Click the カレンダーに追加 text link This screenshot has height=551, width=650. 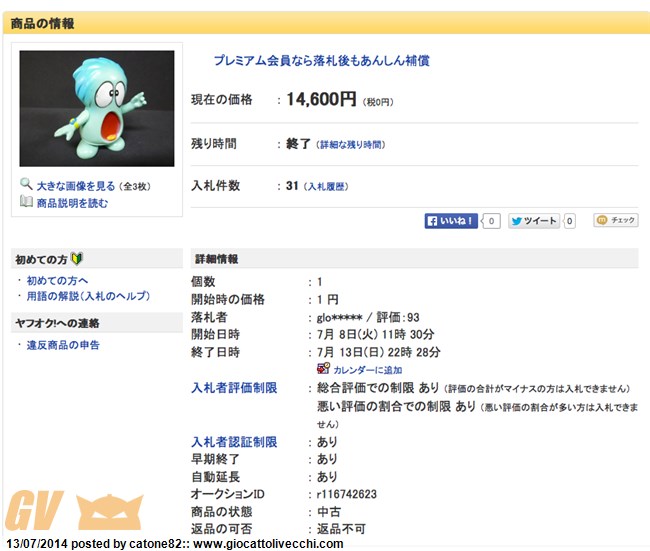point(367,370)
